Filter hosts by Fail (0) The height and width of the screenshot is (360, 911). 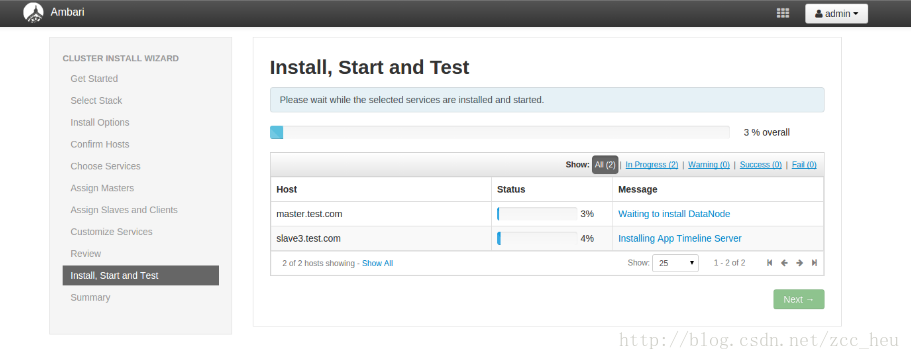(x=804, y=165)
